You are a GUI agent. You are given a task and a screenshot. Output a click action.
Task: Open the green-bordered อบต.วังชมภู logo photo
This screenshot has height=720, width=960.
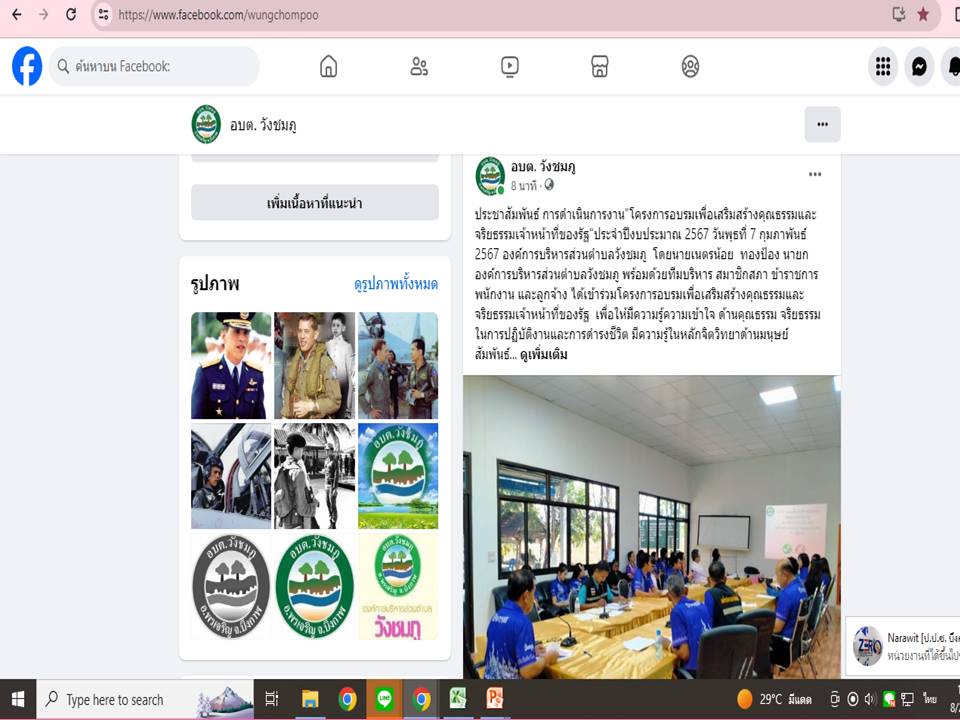(x=315, y=587)
